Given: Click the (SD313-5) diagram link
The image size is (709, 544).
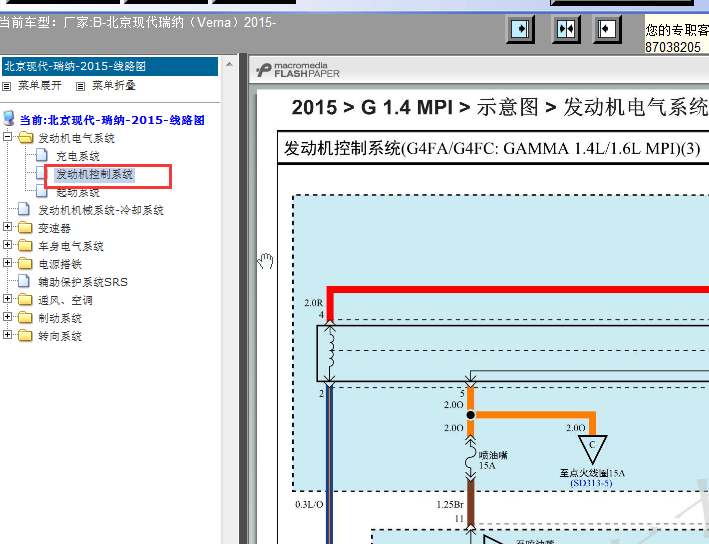Looking at the screenshot, I should [x=591, y=483].
